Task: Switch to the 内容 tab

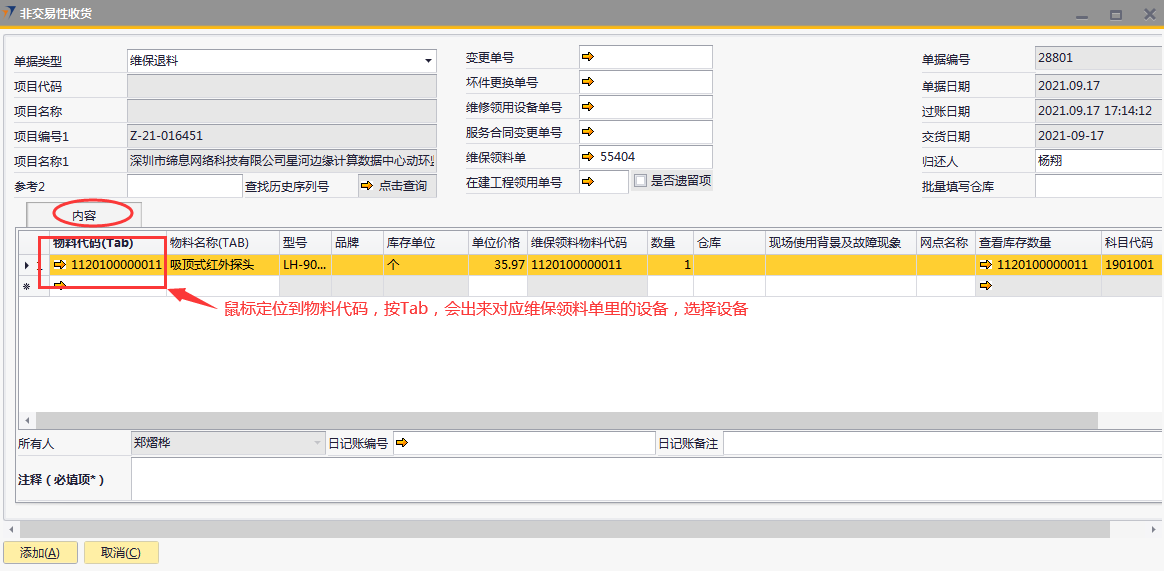Action: click(83, 214)
